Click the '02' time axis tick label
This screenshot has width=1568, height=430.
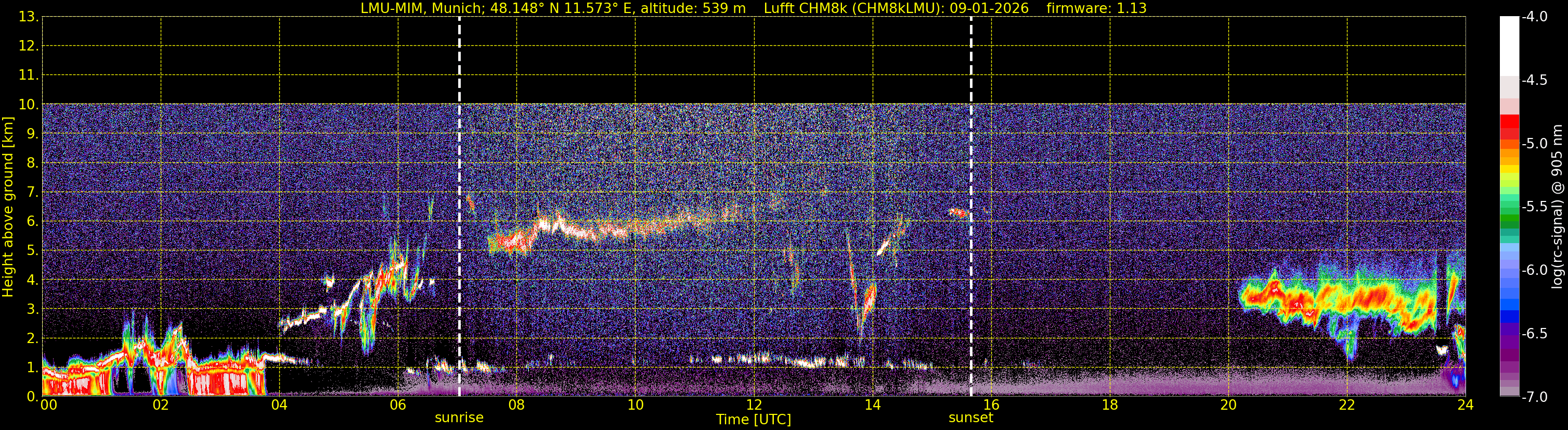(x=161, y=405)
